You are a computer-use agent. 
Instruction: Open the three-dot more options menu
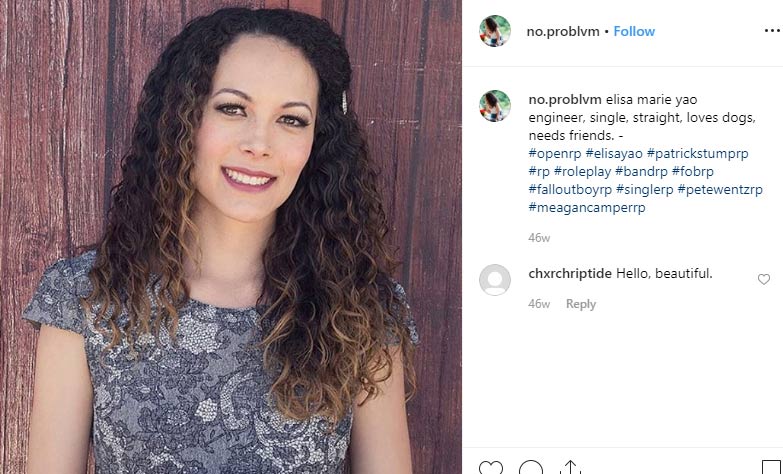click(772, 31)
